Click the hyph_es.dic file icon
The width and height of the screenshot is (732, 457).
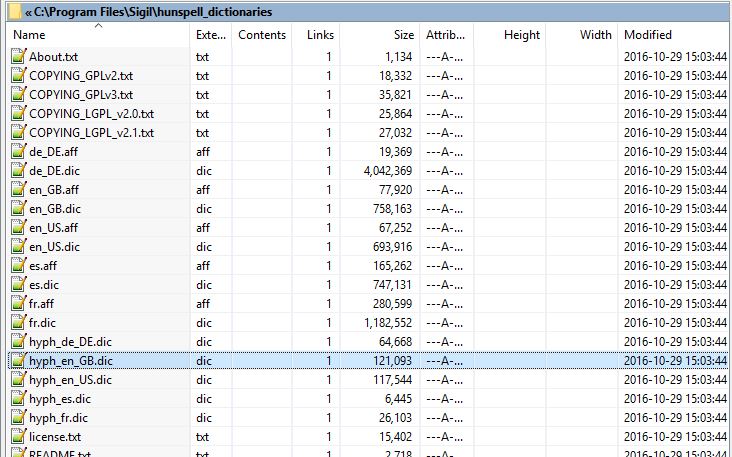(x=18, y=399)
